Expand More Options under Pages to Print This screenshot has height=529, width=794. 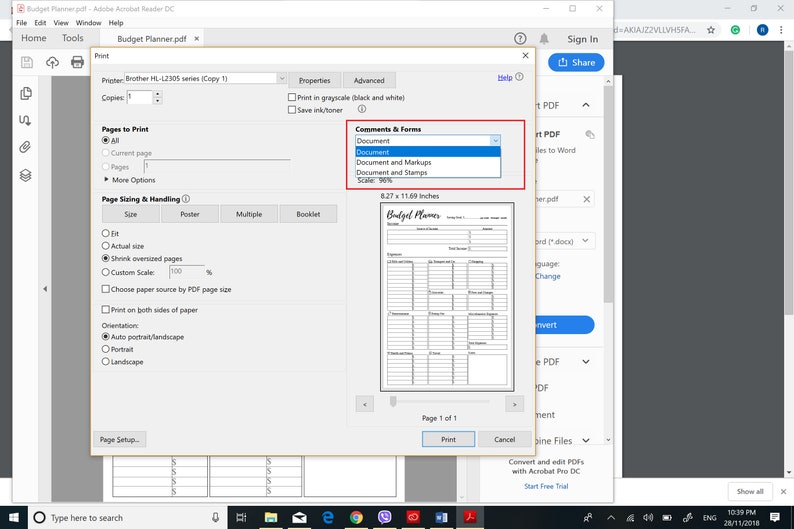point(130,180)
